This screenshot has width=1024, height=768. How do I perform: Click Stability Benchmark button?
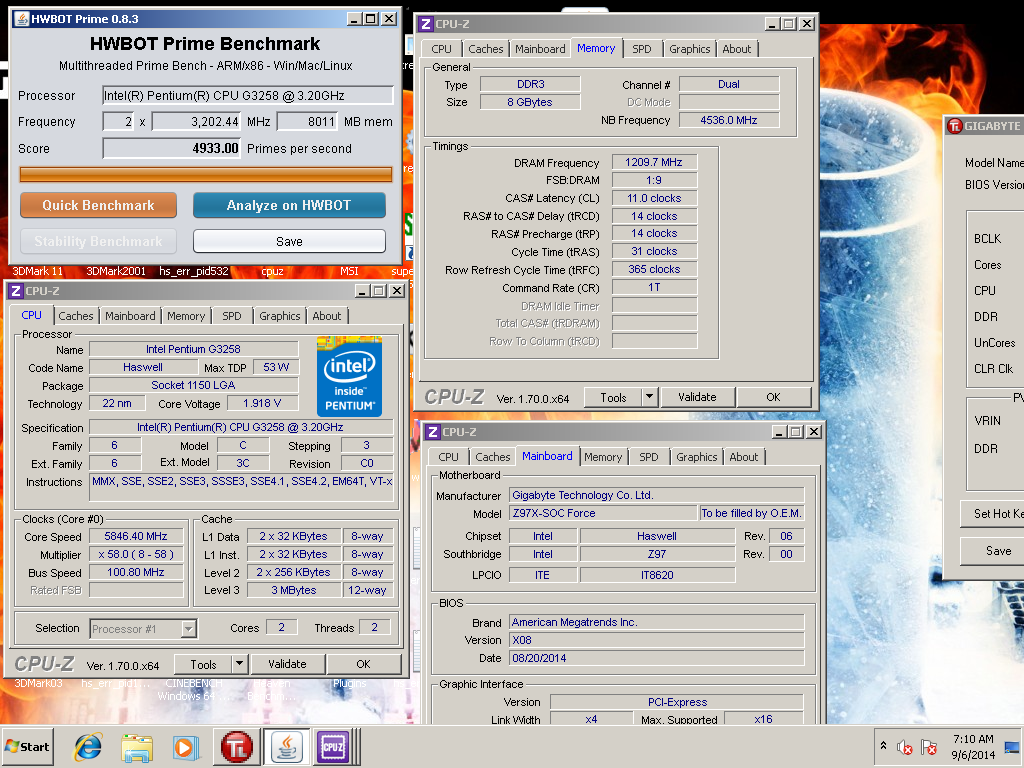[x=99, y=241]
